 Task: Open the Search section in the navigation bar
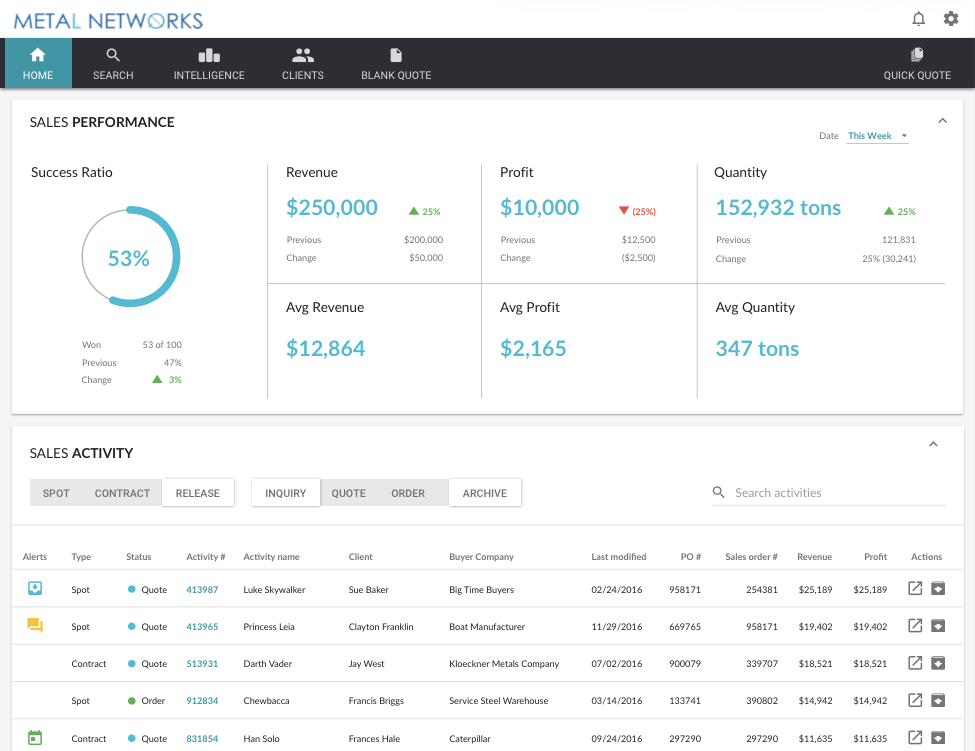[112, 62]
